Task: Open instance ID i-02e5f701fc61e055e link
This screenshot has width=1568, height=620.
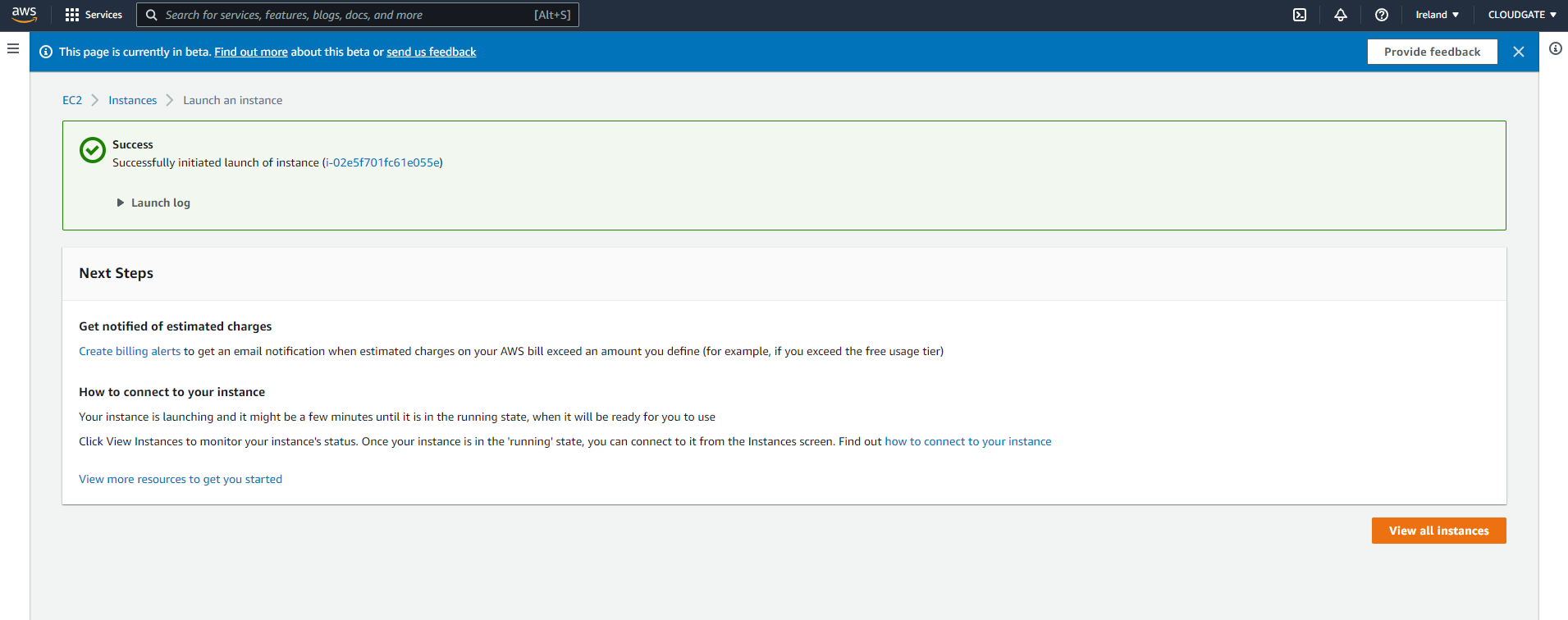Action: 382,162
